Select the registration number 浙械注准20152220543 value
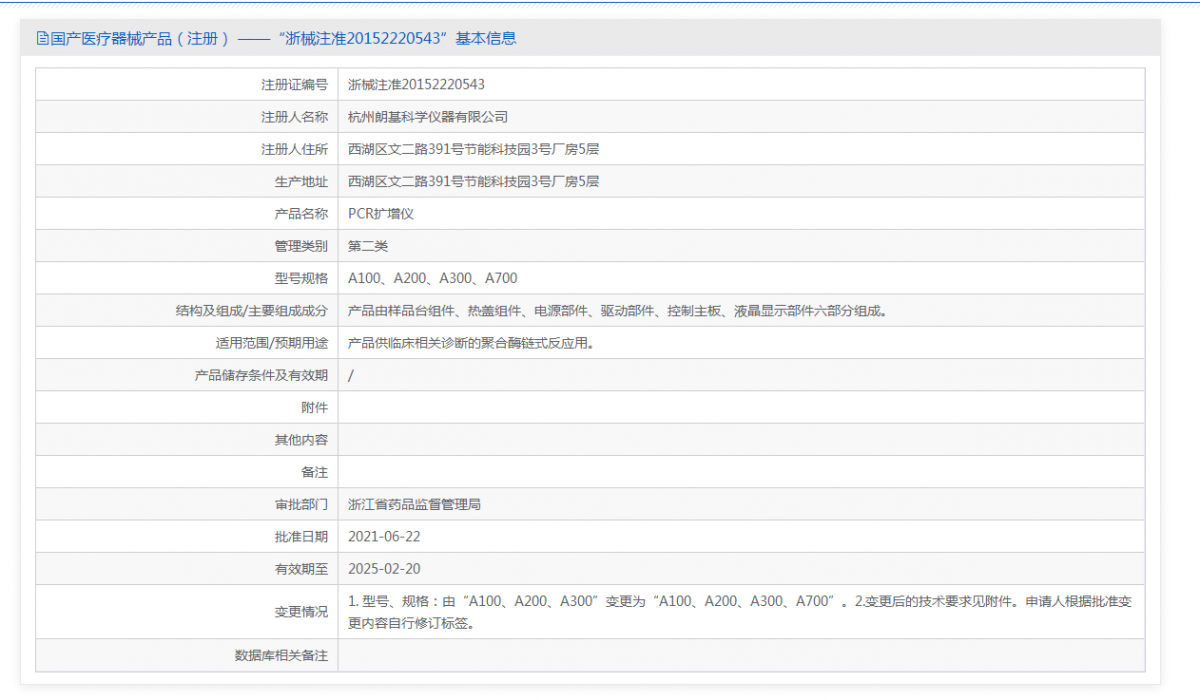Image resolution: width=1200 pixels, height=700 pixels. point(416,85)
